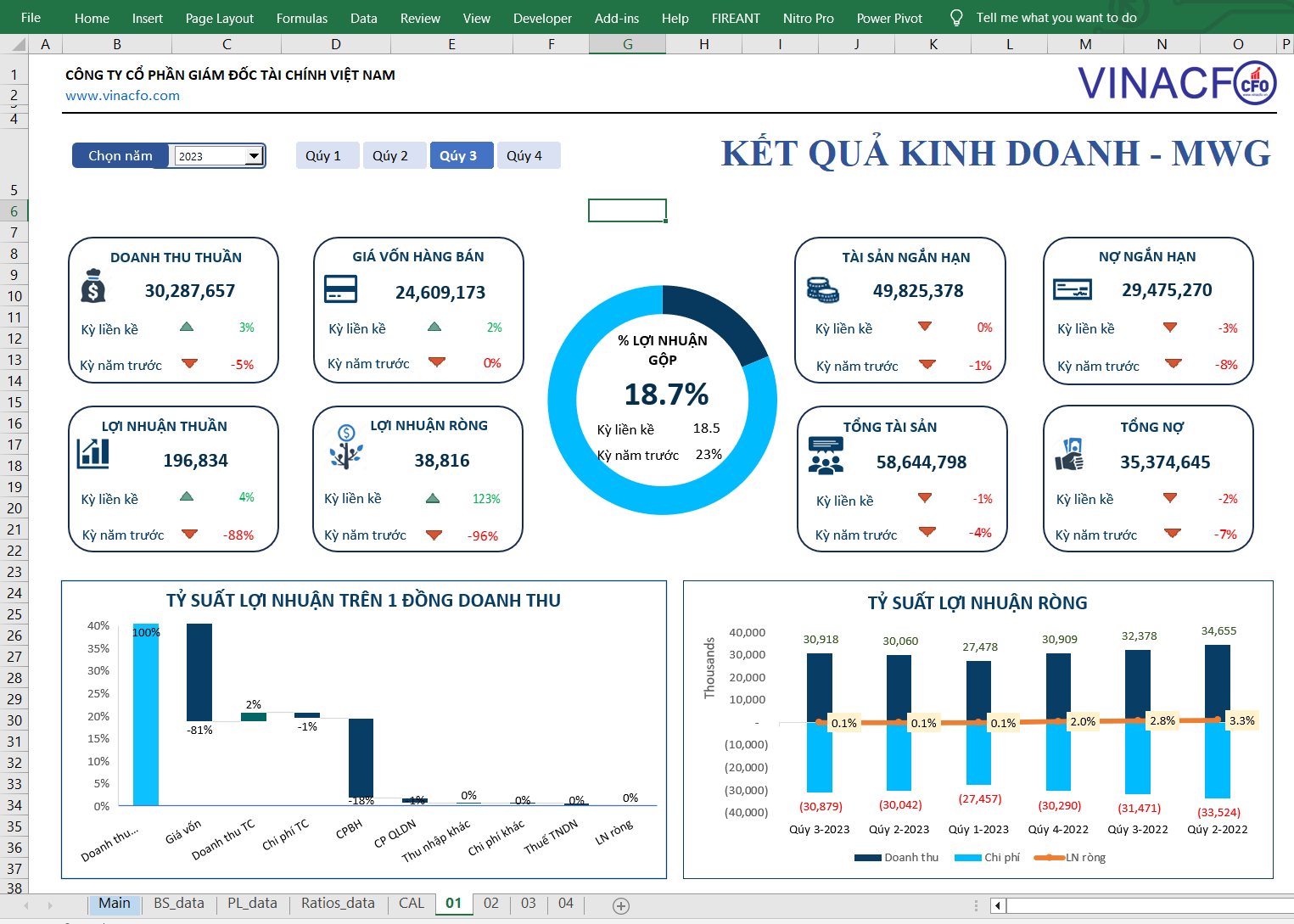Open the year dropdown showing 2023
This screenshot has height=924, width=1294.
click(x=254, y=156)
